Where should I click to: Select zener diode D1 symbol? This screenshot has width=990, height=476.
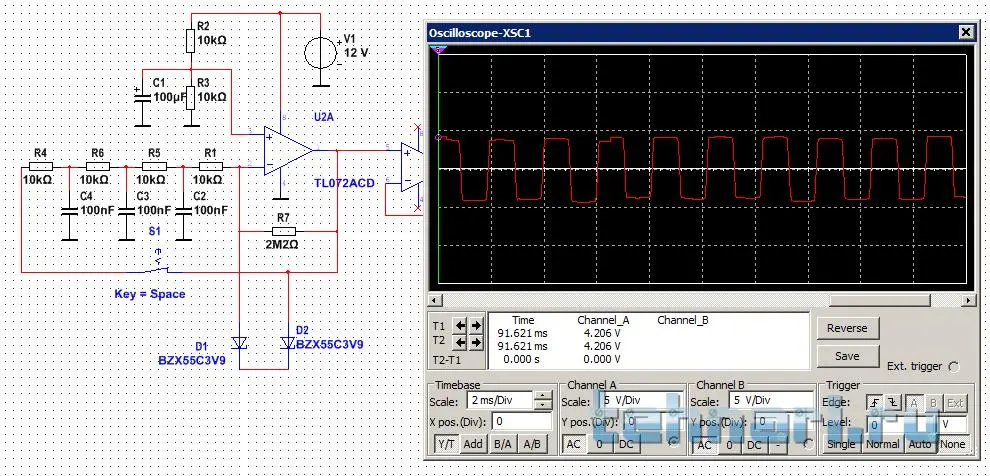[239, 343]
